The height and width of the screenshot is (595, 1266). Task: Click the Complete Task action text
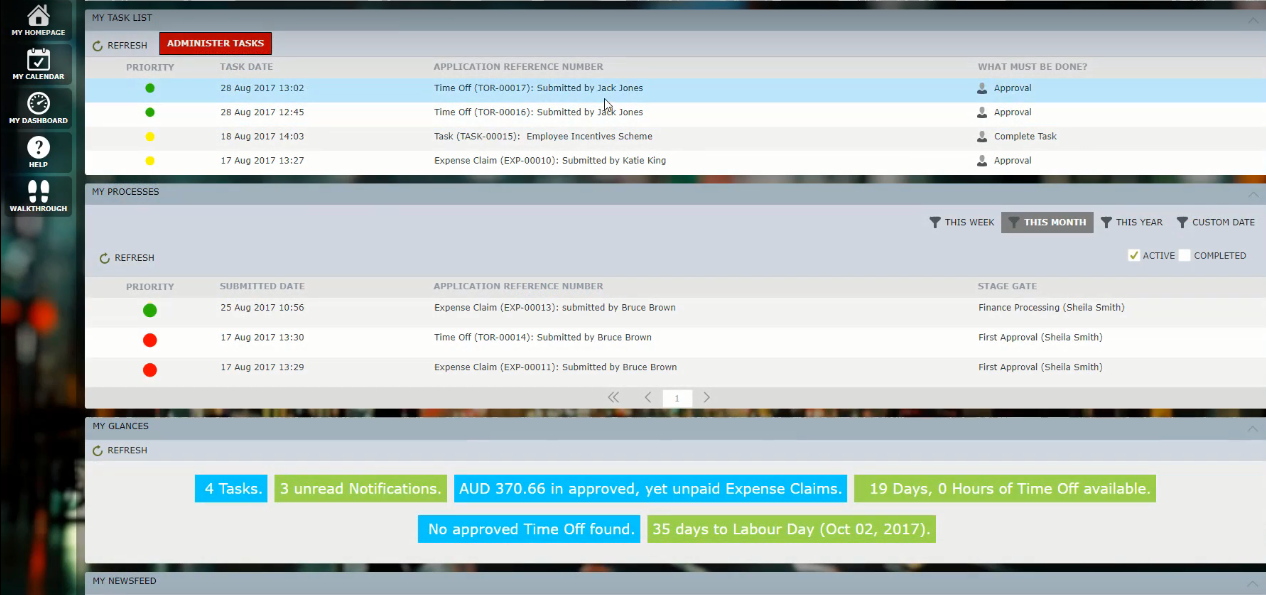(1025, 136)
